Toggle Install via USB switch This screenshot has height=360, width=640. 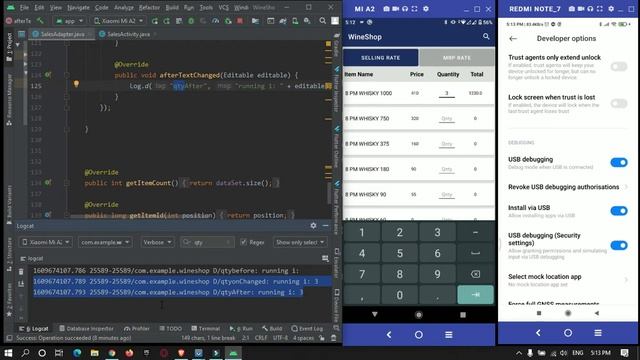coord(619,211)
